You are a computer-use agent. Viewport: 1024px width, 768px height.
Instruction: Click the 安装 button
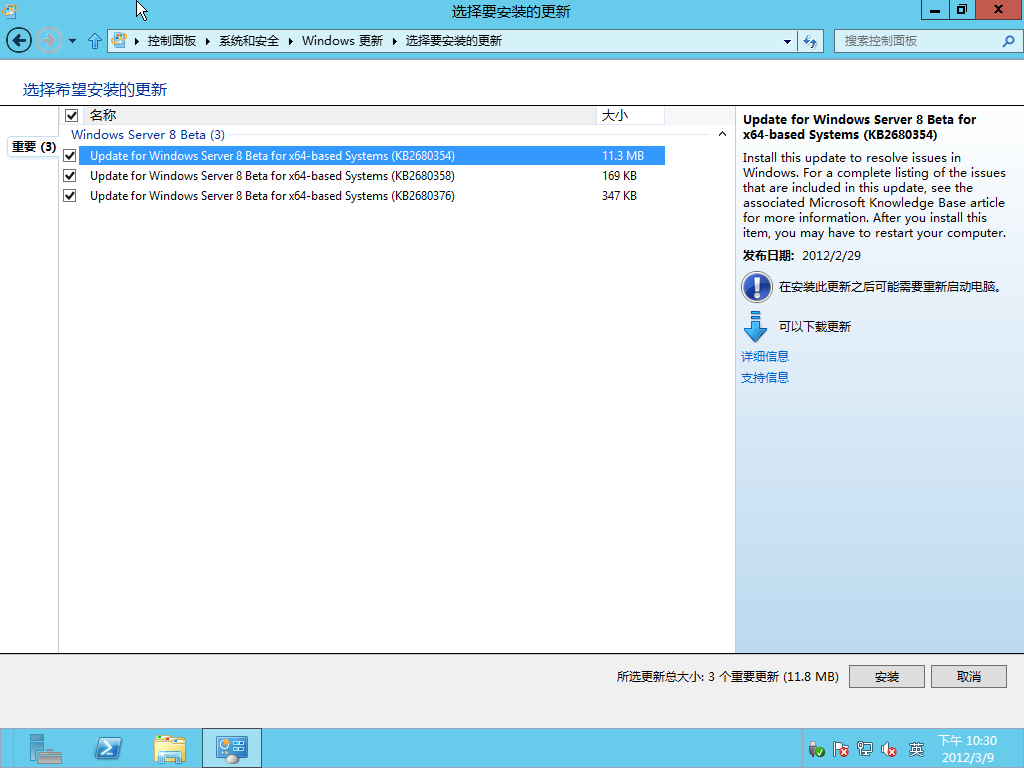coord(887,677)
